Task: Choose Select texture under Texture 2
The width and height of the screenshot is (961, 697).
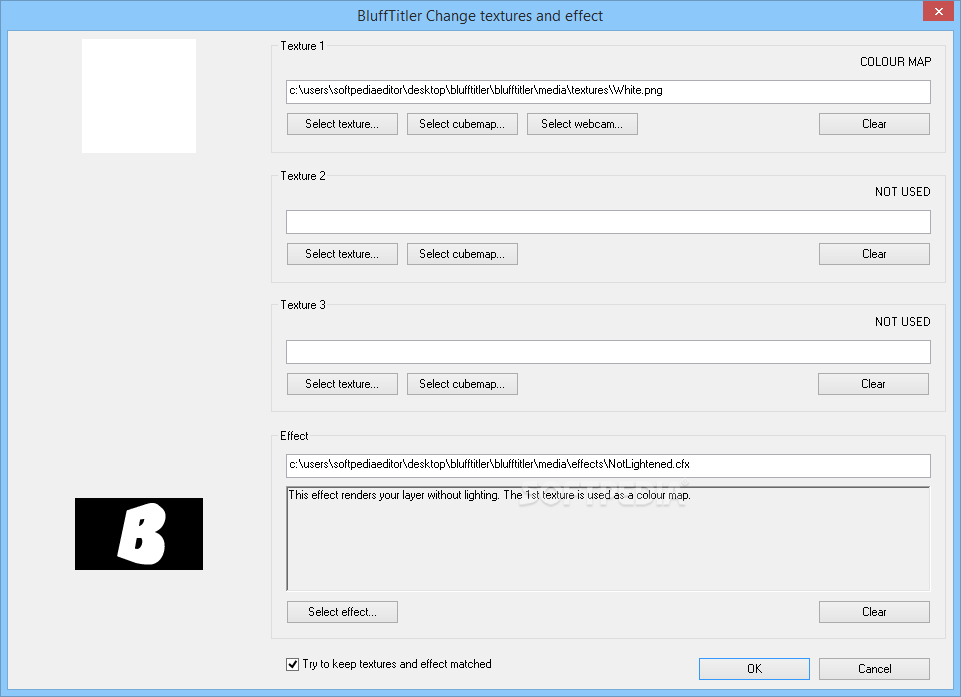Action: [342, 254]
